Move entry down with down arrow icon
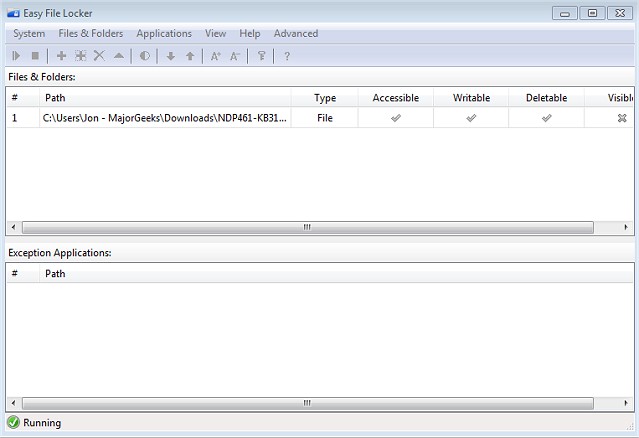The width and height of the screenshot is (639, 438). 171,56
